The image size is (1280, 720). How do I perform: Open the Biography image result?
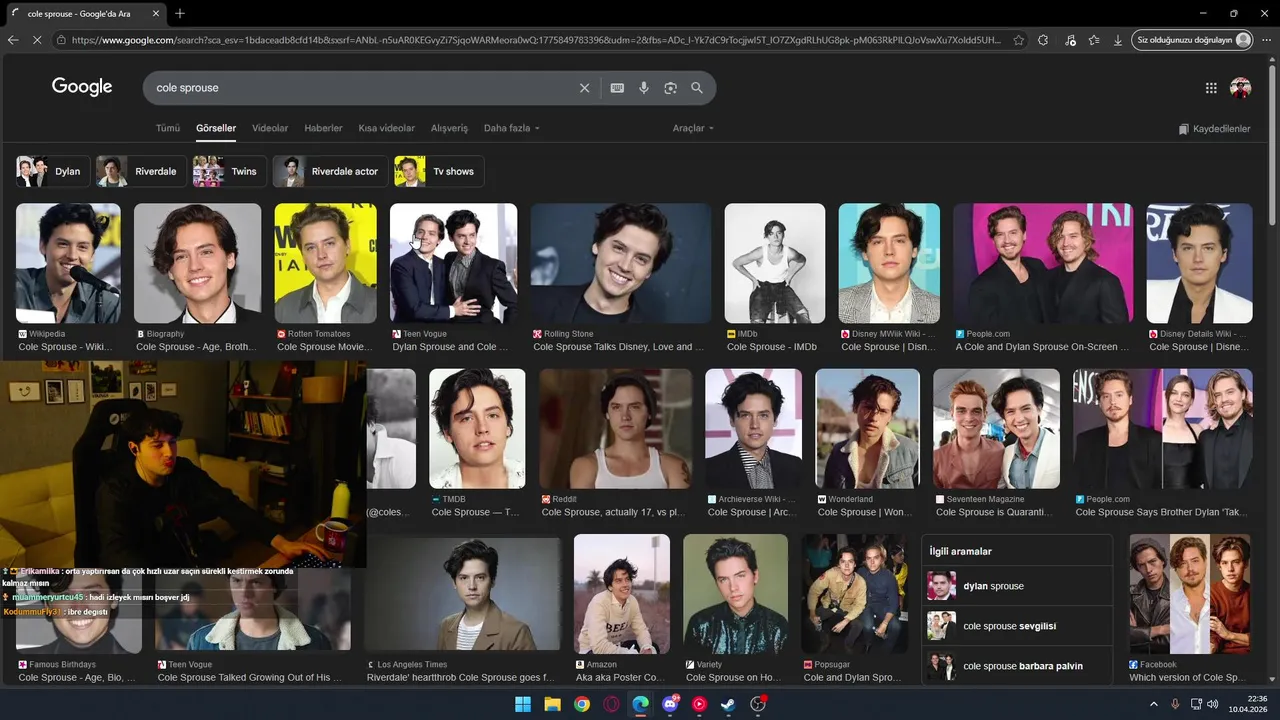pos(197,263)
